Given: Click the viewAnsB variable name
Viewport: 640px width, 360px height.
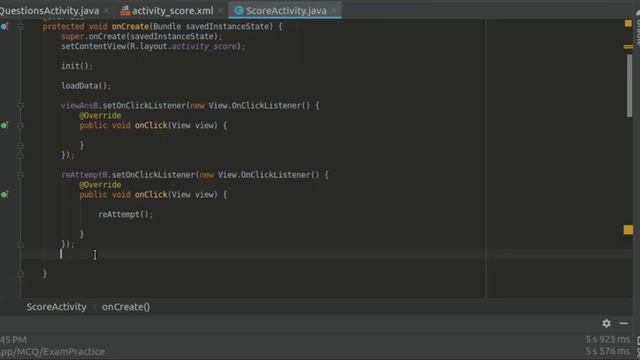Looking at the screenshot, I should [x=80, y=106].
